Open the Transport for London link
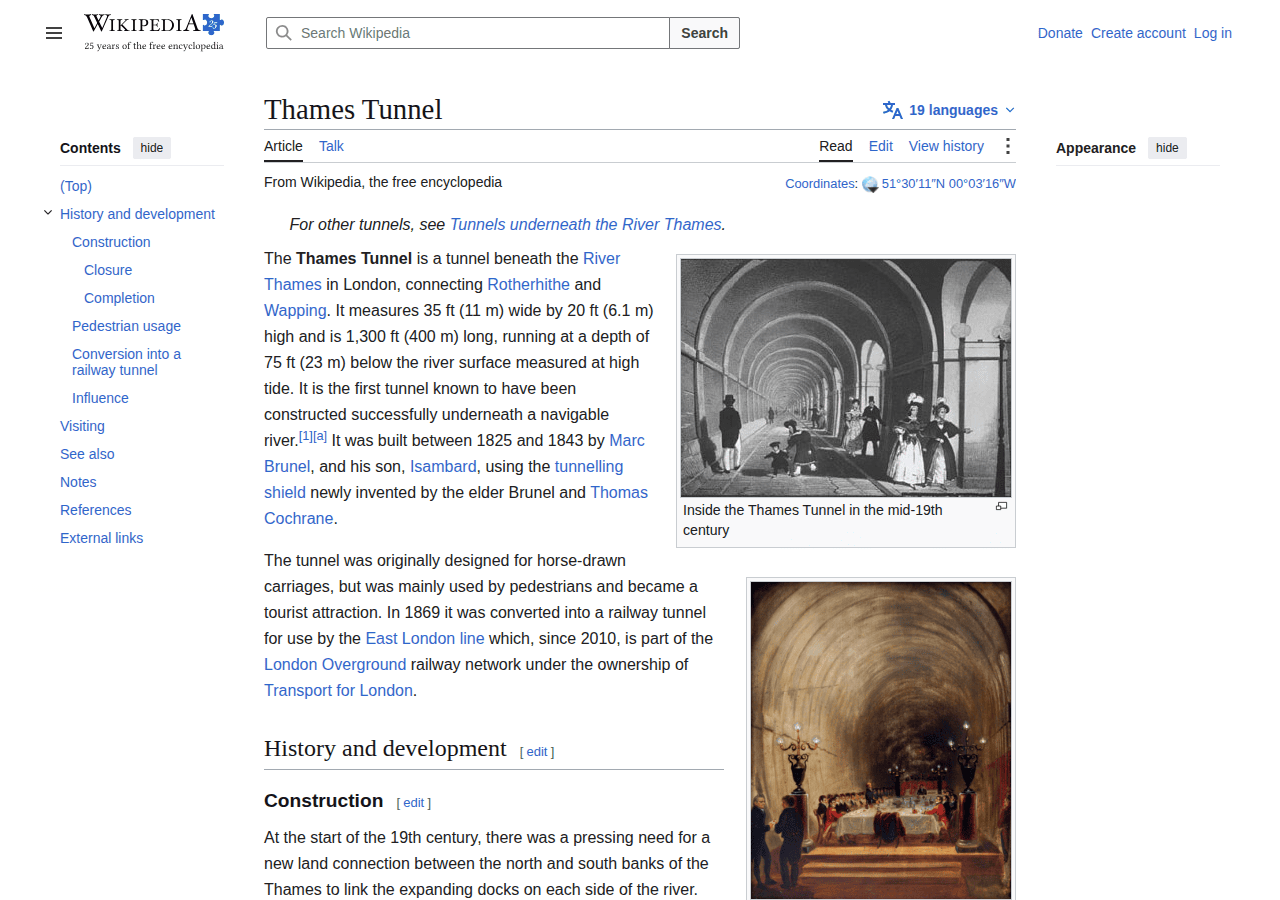This screenshot has height=900, width=1280. click(338, 690)
